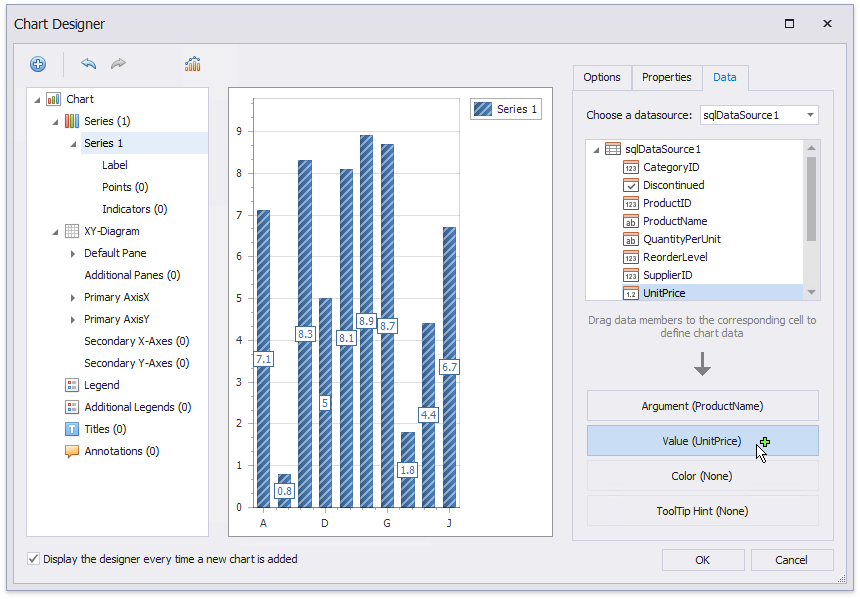Select the Discontinued boolean field

(x=673, y=185)
